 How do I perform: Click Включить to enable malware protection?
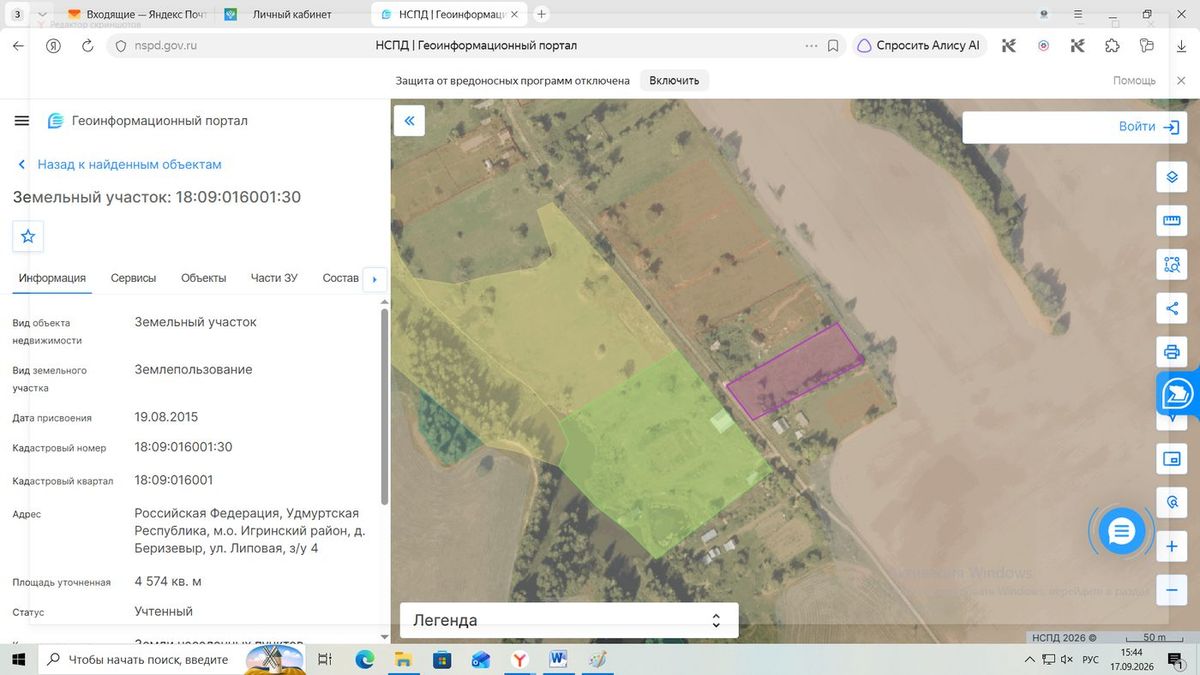[674, 80]
